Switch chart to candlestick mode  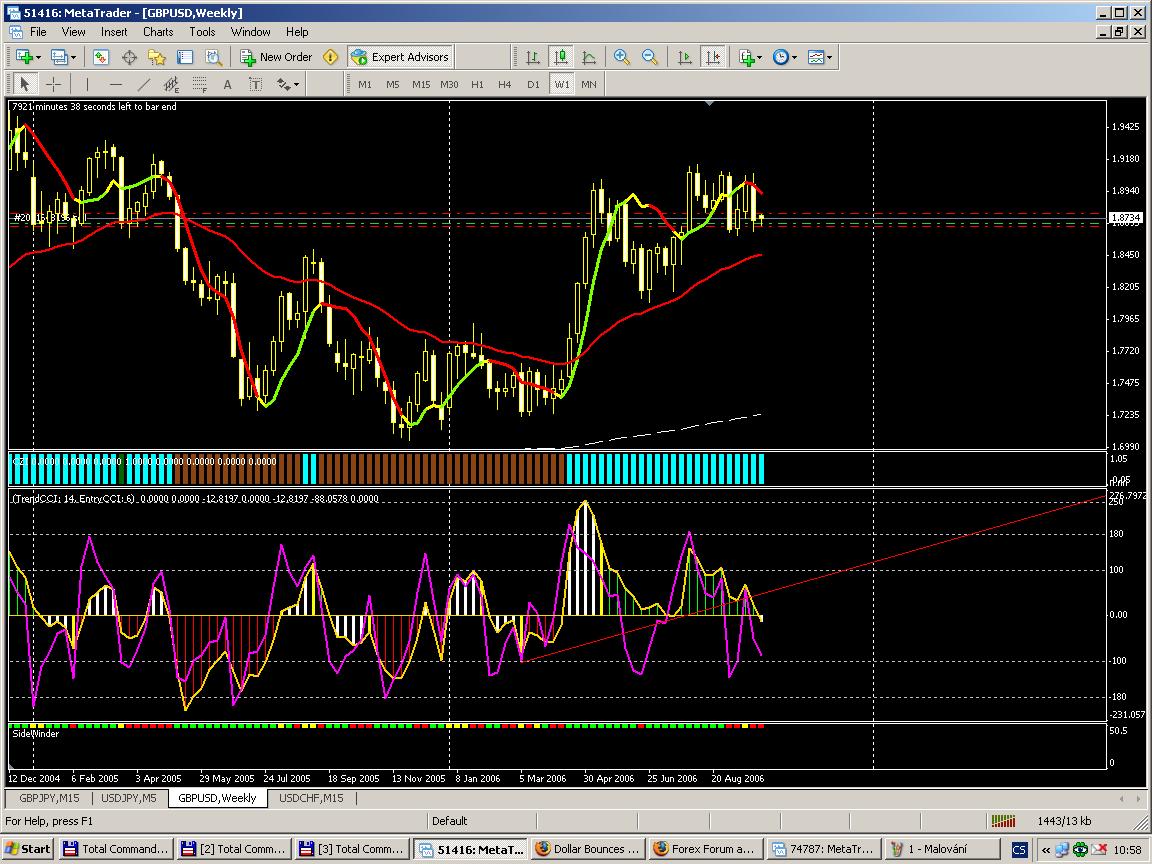[561, 57]
